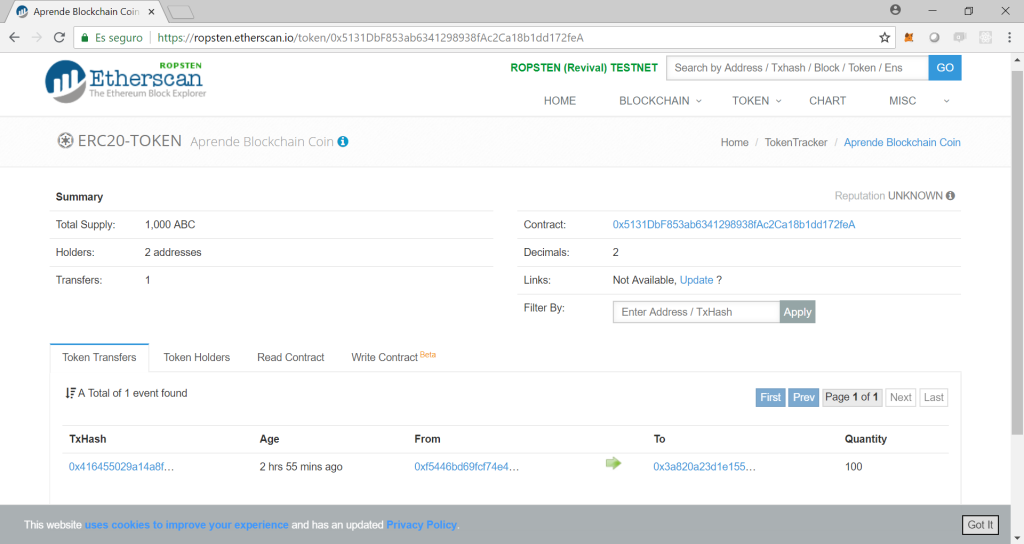
Task: Open the MetaMask fox extension
Action: [x=908, y=37]
